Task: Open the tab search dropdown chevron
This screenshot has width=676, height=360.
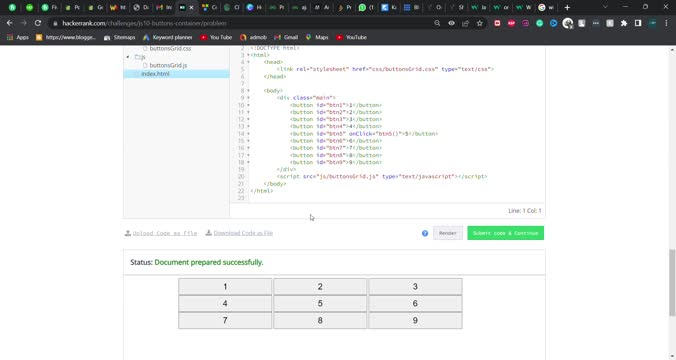Action: pos(605,7)
